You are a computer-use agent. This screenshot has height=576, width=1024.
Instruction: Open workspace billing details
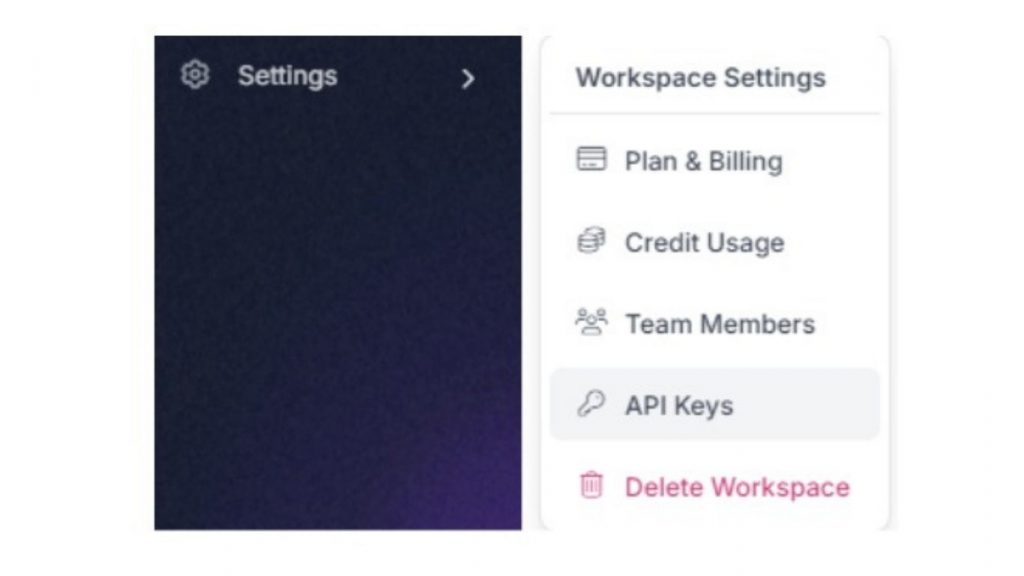click(703, 161)
